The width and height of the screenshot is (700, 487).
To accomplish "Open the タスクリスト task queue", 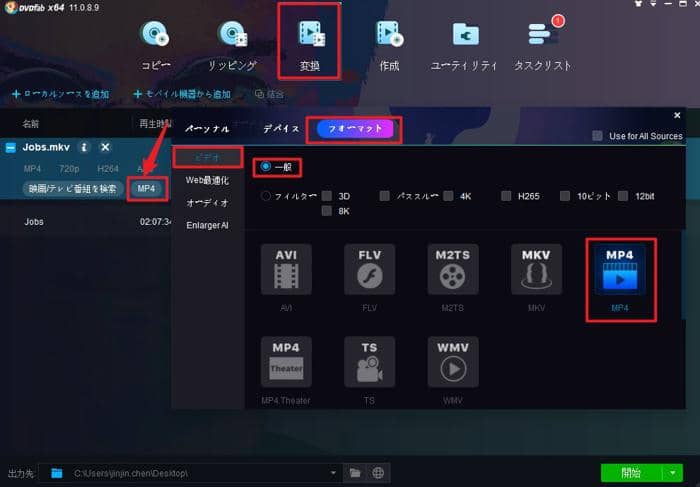I will click(542, 45).
